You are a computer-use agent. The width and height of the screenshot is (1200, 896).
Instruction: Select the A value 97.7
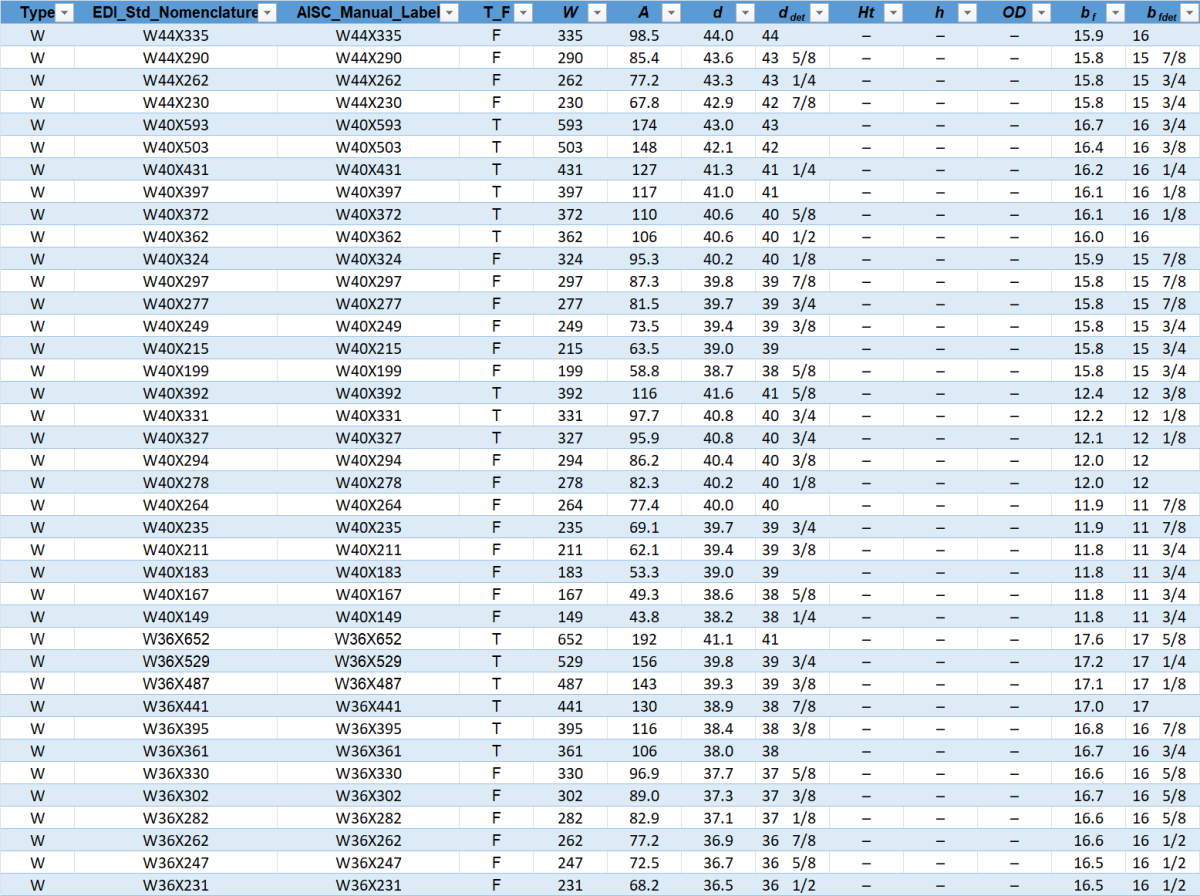(x=643, y=416)
